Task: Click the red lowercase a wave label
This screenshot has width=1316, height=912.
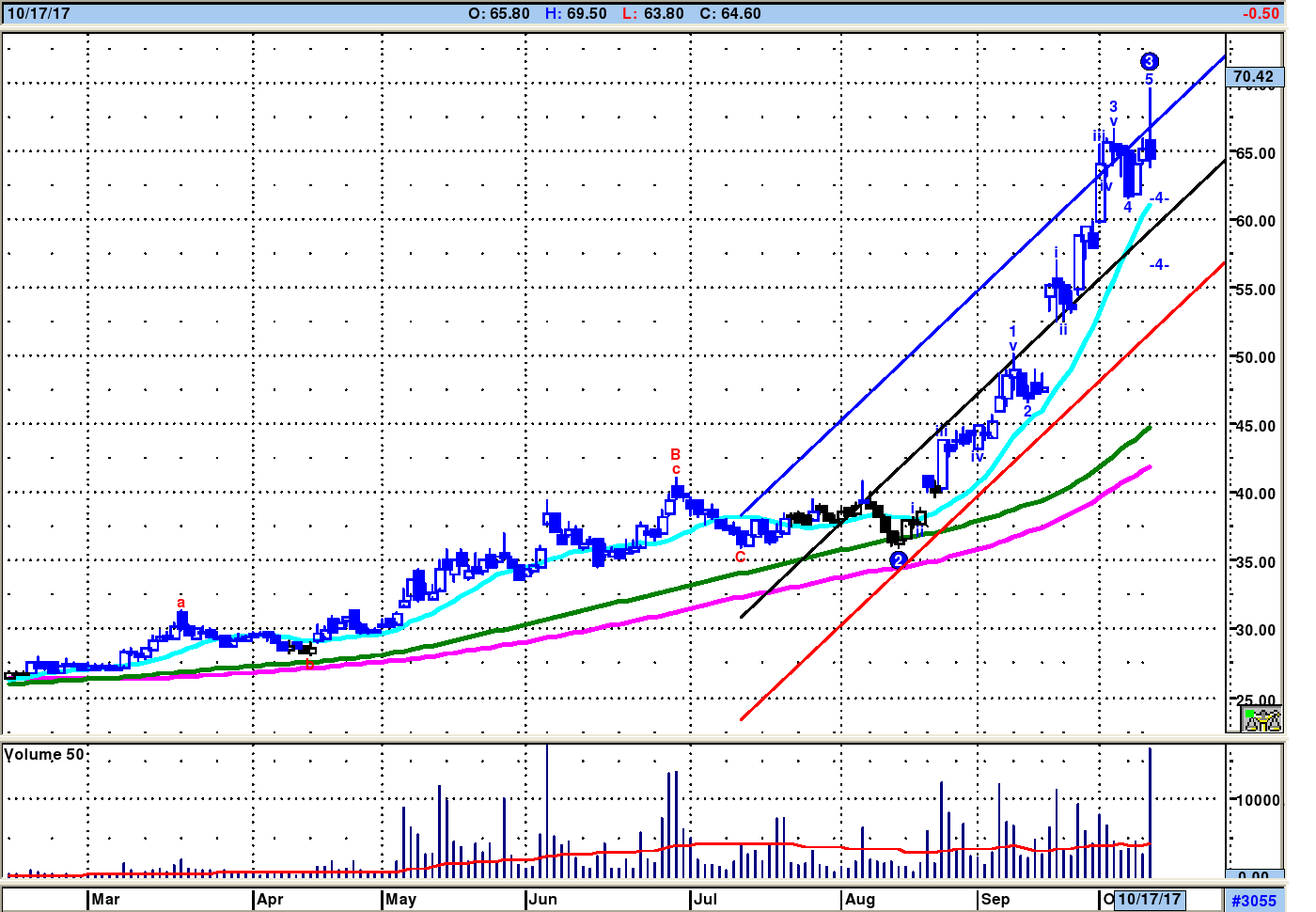Action: pyautogui.click(x=181, y=604)
